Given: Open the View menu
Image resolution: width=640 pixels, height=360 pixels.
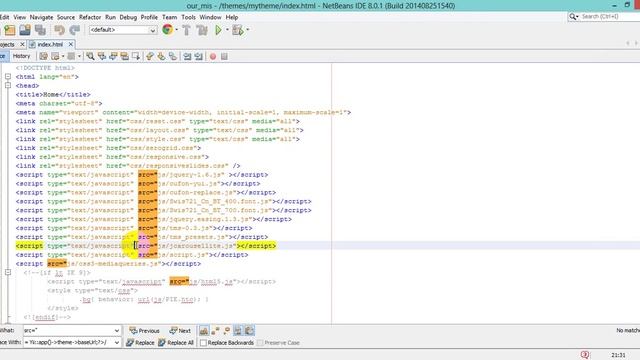Looking at the screenshot, I should pyautogui.click(x=20, y=17).
